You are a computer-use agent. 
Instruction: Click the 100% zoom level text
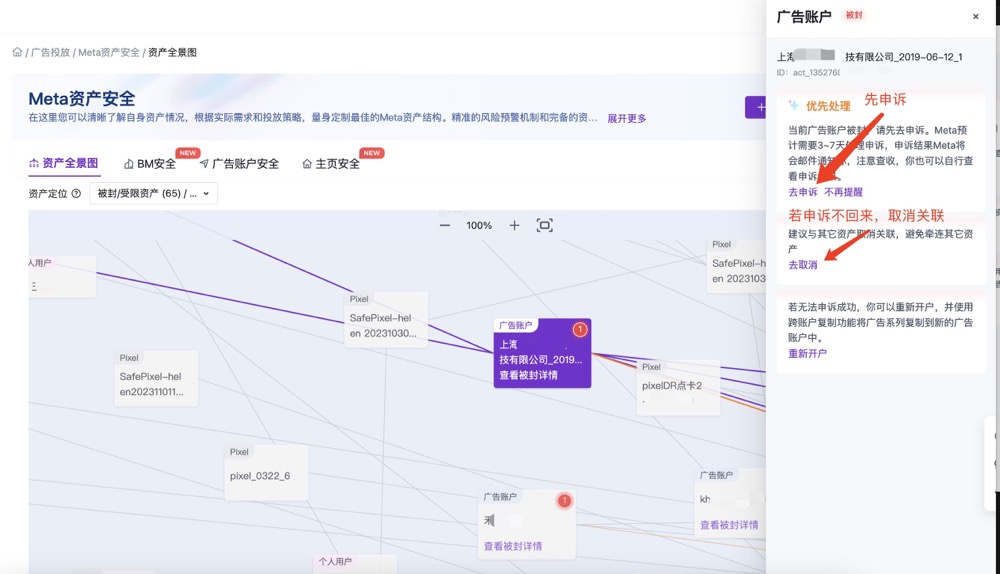479,225
